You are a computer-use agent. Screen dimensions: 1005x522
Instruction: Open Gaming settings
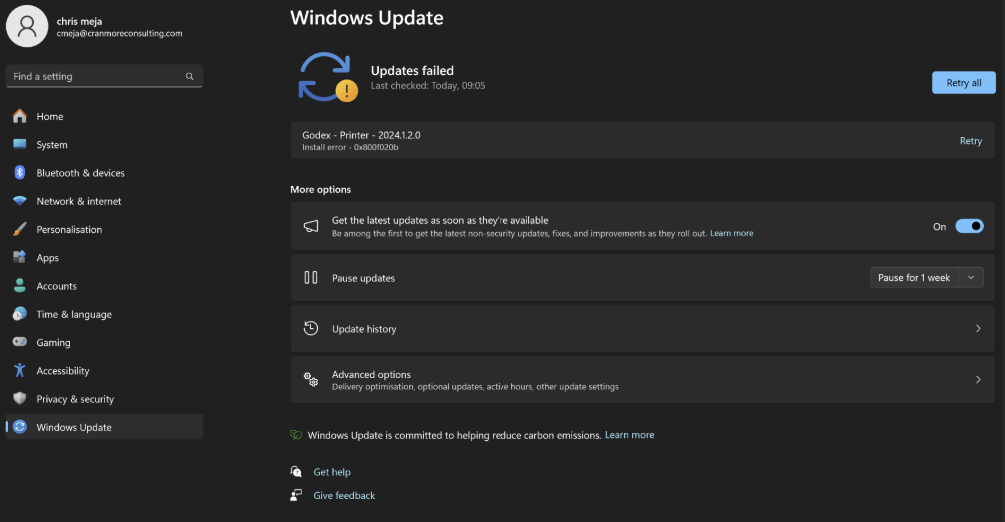[x=104, y=342]
